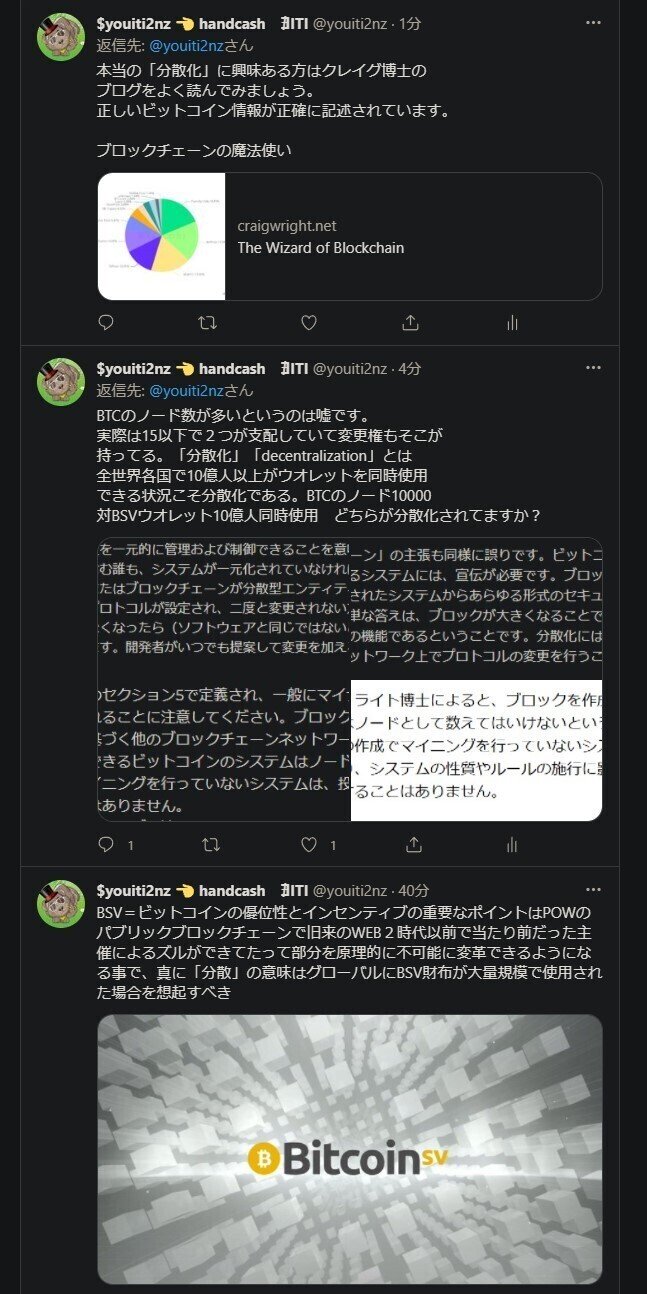Toggle retweet on the first tweet
Screen dimensions: 647x1294
click(209, 322)
